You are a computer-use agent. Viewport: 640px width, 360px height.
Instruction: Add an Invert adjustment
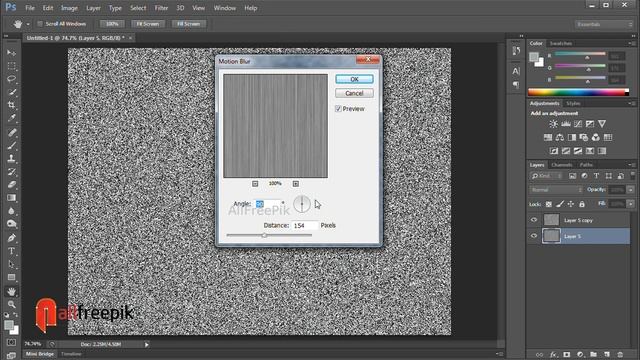point(554,151)
